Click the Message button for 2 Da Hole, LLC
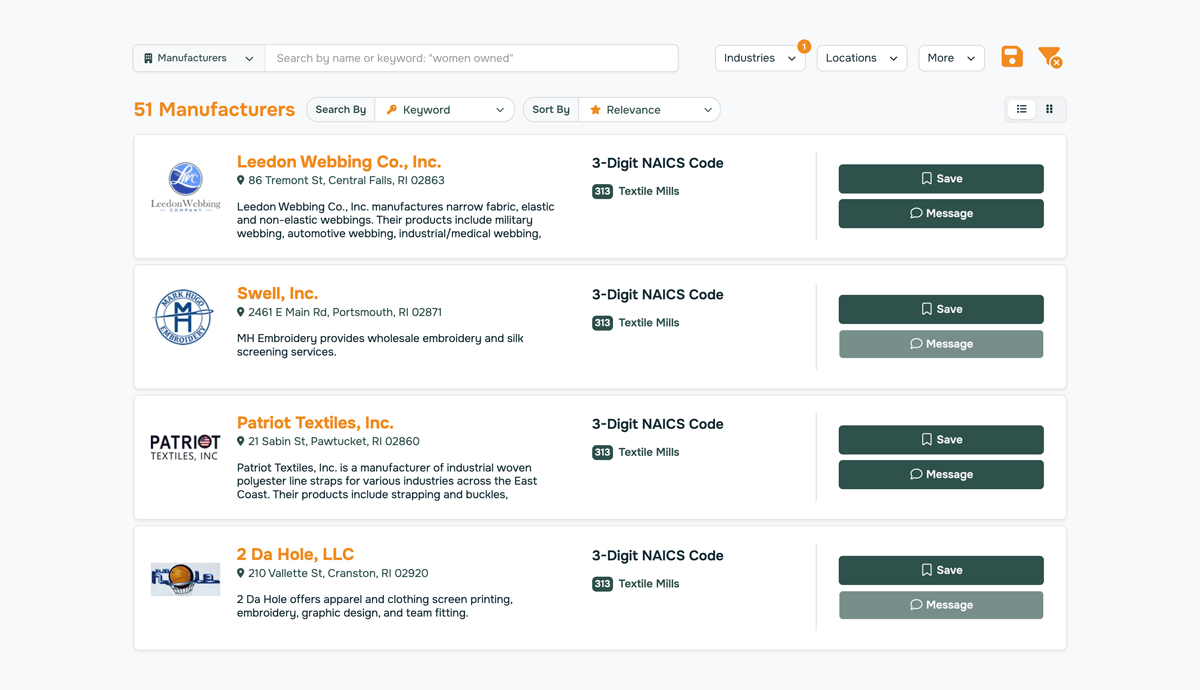Screen dimensions: 1200x690 941,605
